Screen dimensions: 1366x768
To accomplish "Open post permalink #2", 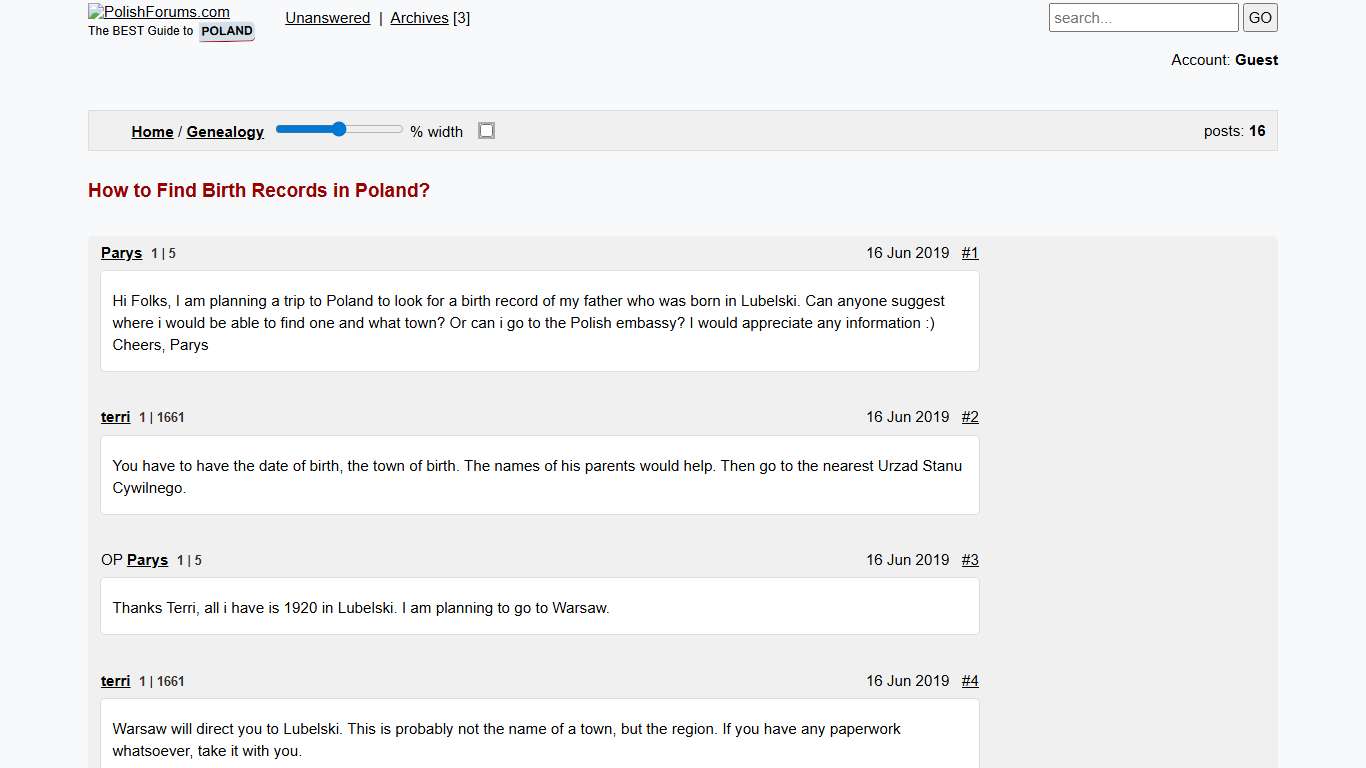I will click(x=970, y=417).
